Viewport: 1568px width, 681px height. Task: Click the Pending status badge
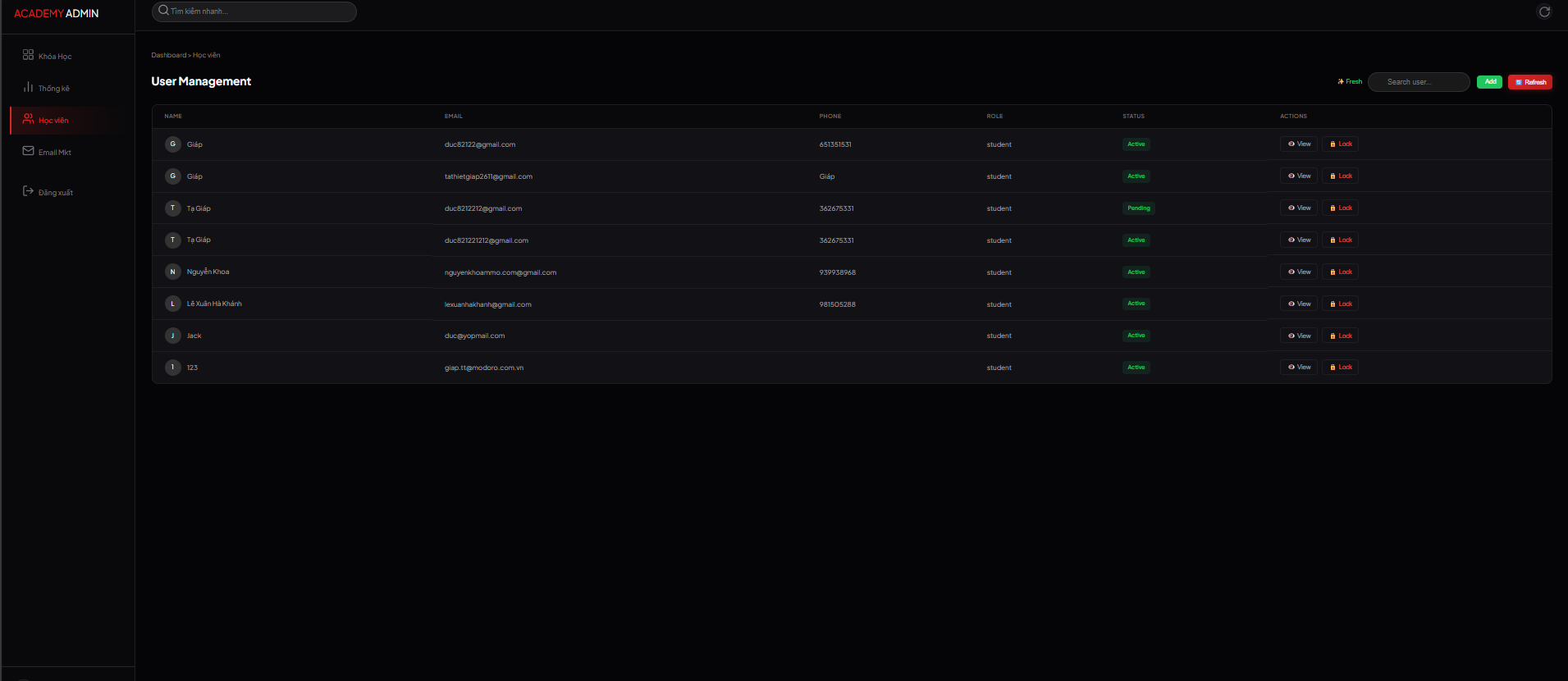point(1138,208)
